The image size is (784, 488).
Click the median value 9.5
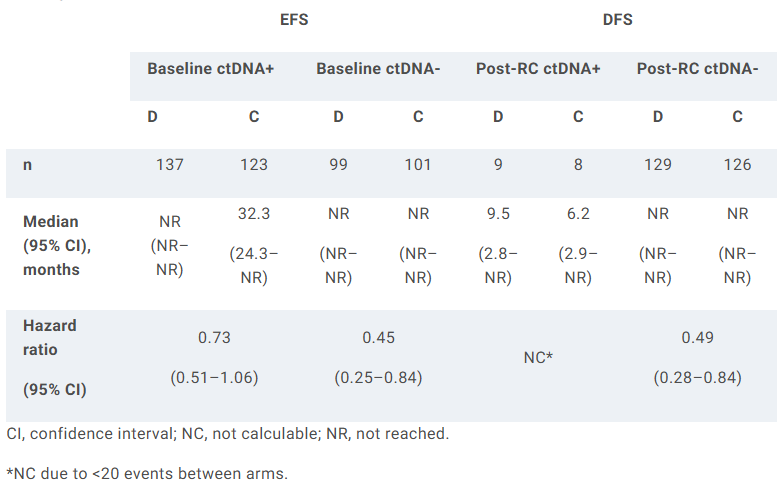coord(498,213)
